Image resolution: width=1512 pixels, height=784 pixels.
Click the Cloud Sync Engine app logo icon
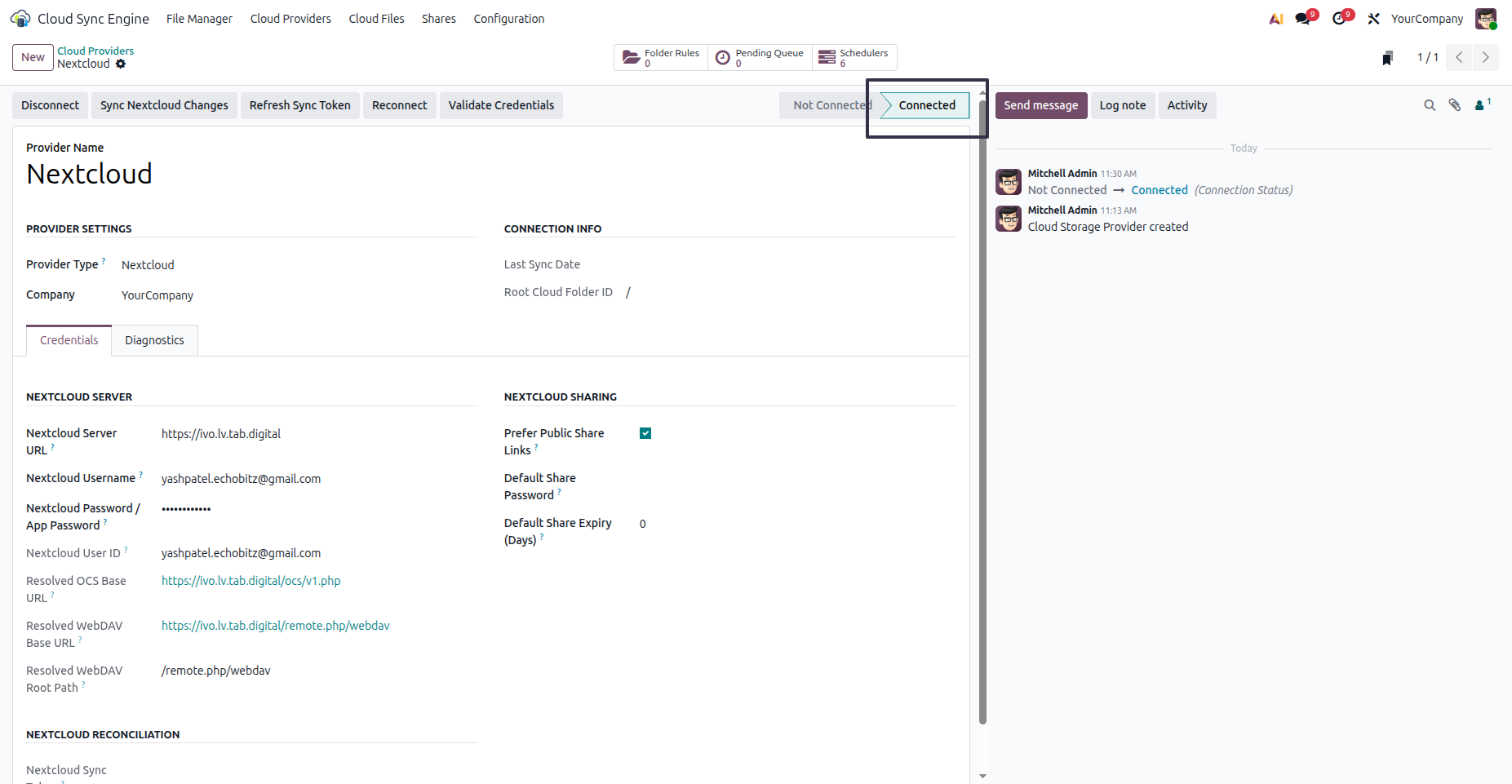20,18
